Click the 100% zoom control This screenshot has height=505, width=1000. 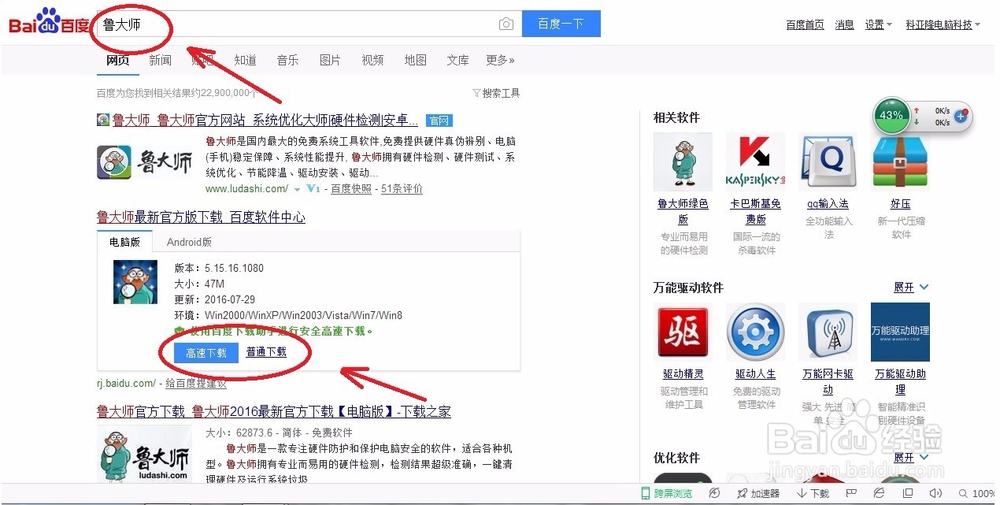(977, 494)
